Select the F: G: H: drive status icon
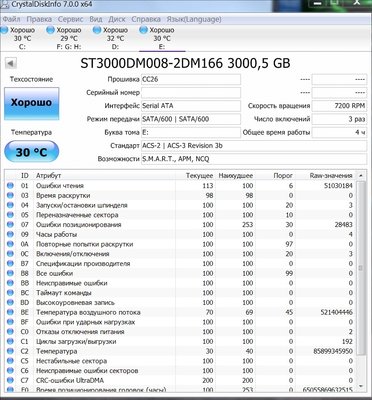 50,30
